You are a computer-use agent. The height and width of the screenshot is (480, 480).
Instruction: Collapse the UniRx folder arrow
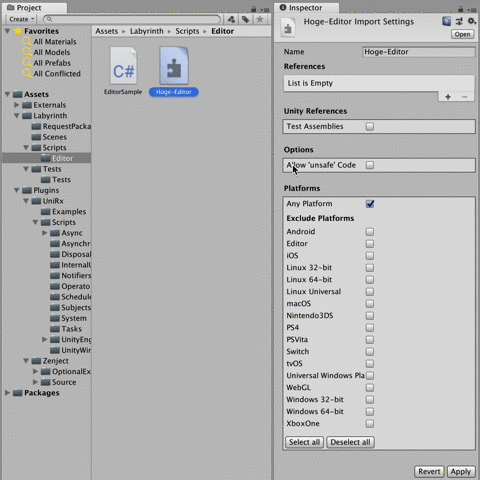click(26, 201)
